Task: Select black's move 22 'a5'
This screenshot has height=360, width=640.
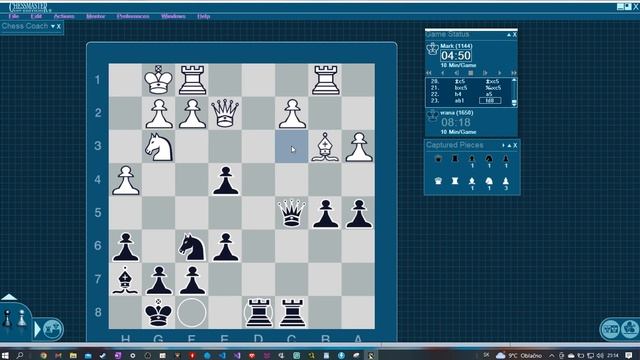Action: click(x=489, y=94)
